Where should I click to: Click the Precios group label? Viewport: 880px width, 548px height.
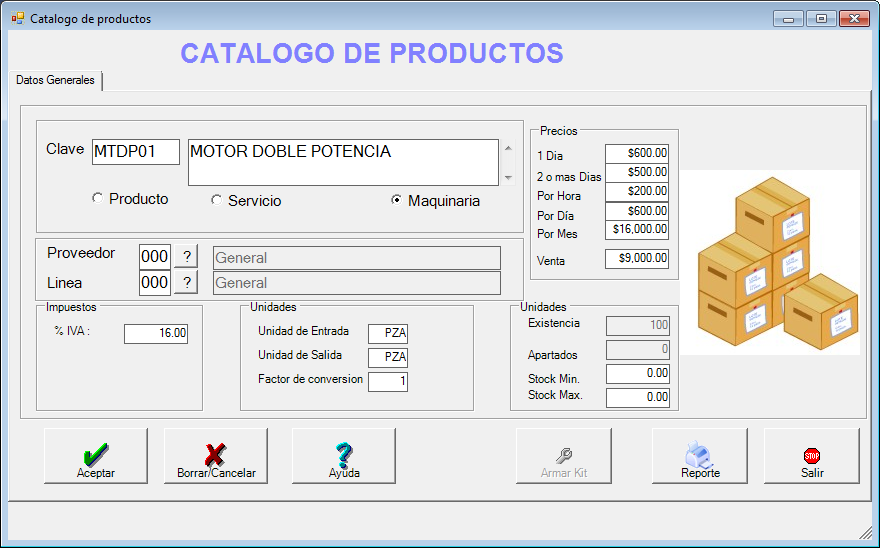558,131
